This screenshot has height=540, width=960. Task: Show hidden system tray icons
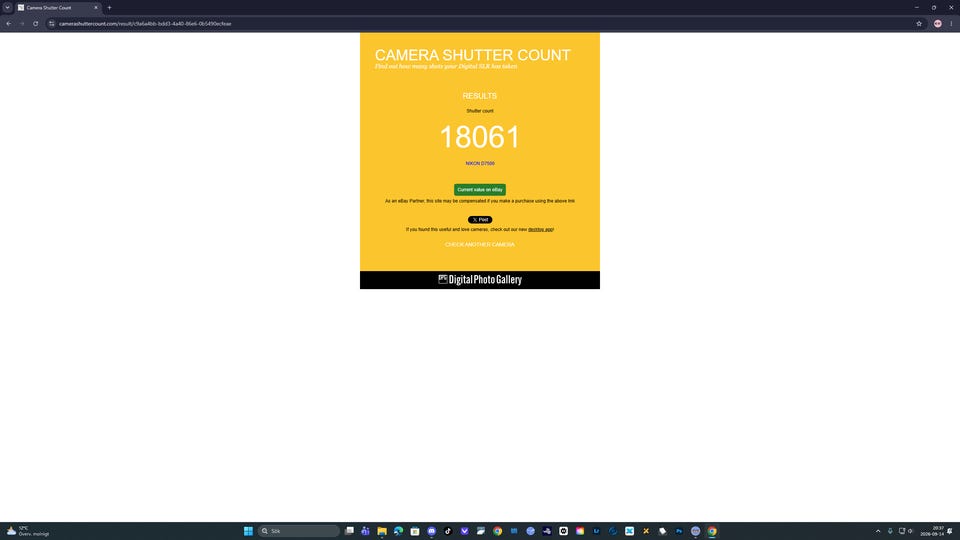878,531
